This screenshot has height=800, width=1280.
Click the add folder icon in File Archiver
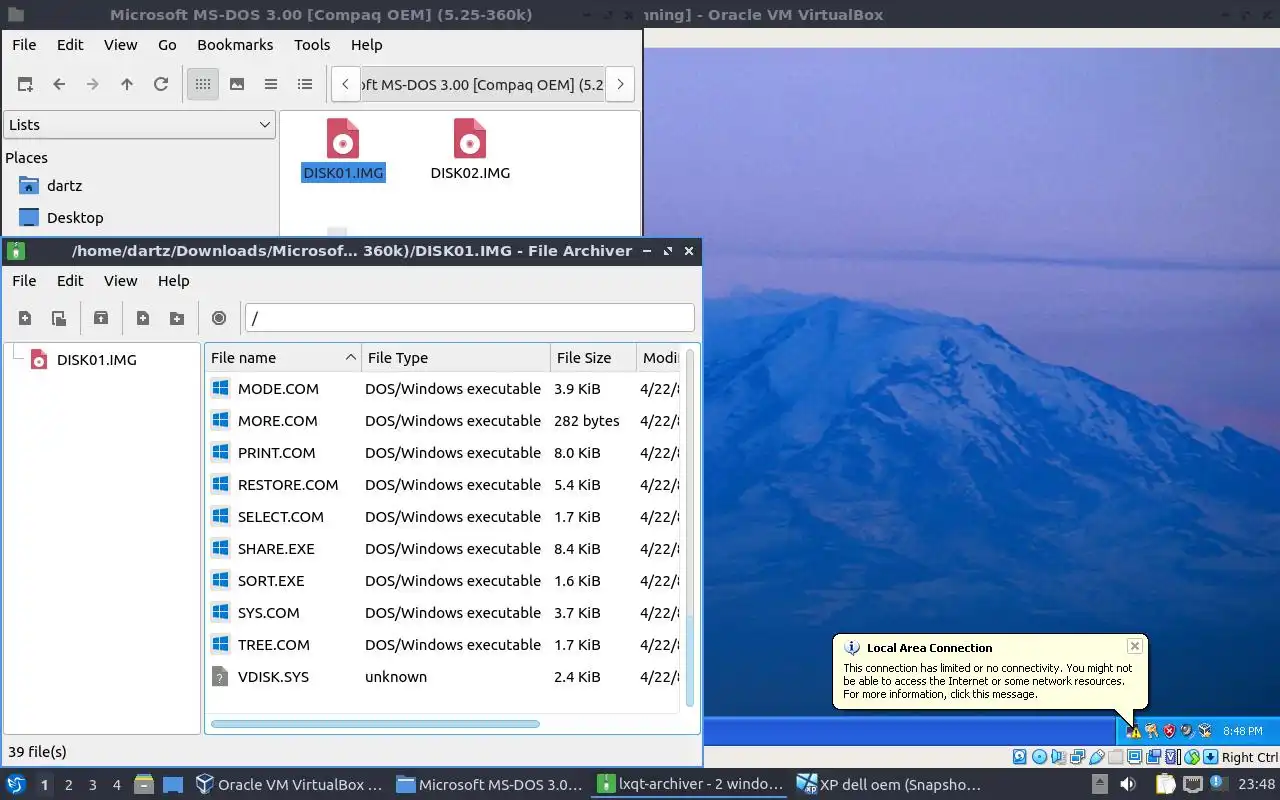(x=177, y=318)
